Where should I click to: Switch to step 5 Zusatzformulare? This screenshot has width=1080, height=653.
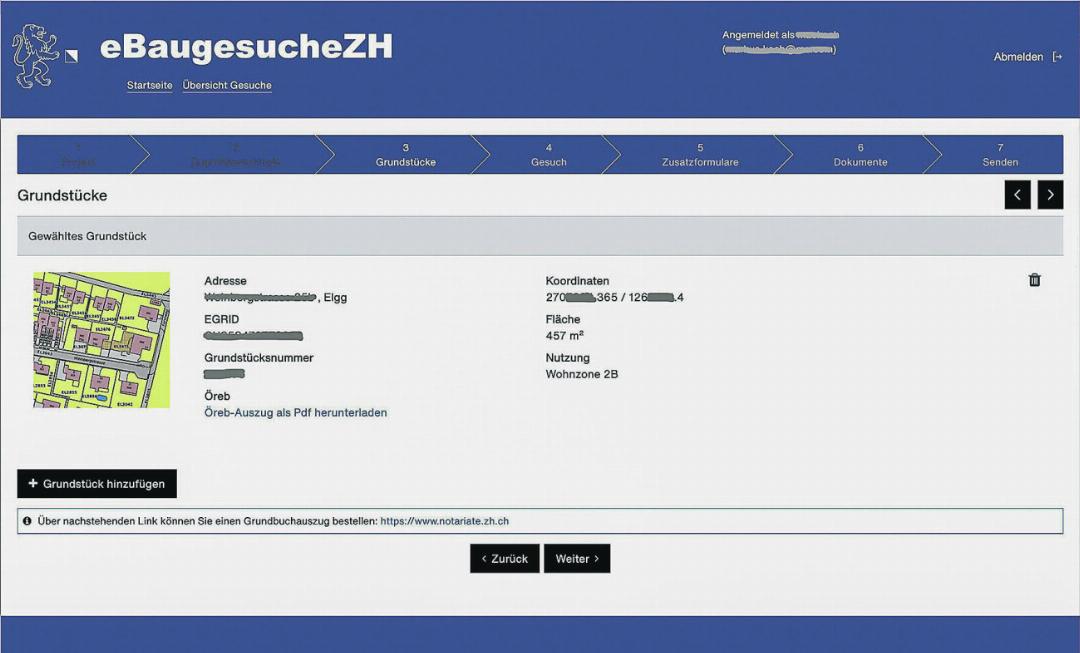tap(700, 155)
